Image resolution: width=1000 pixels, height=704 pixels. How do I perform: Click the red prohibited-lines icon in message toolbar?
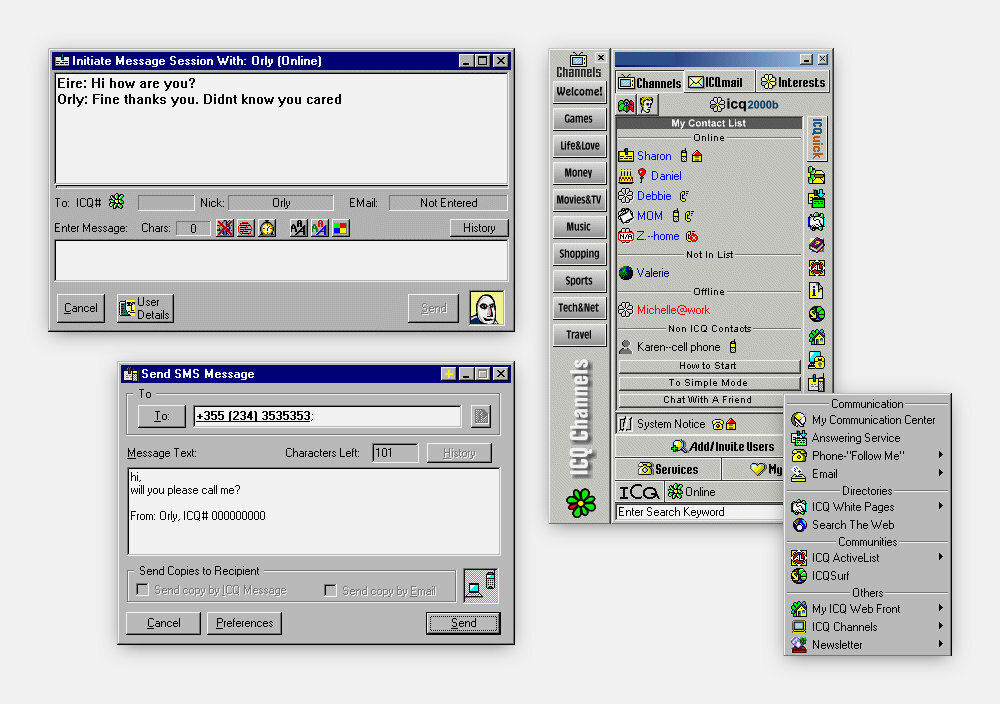click(246, 228)
